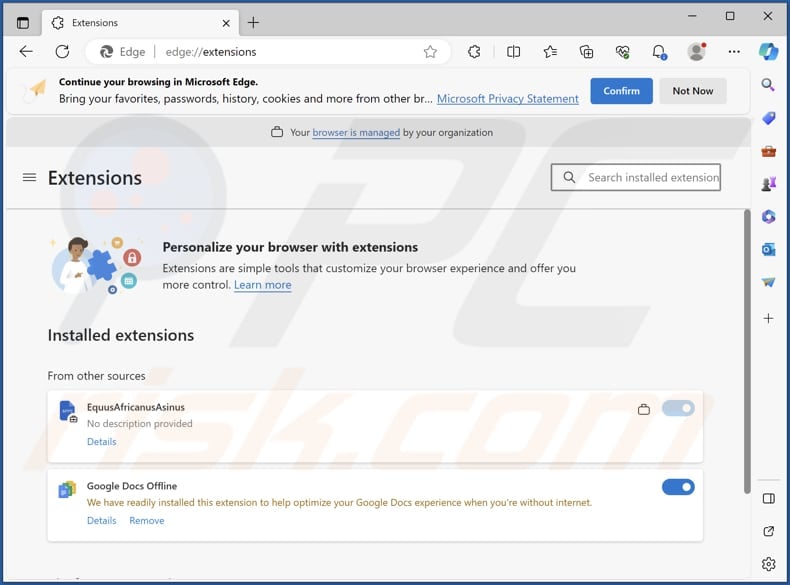Click the managed briefcase icon beside EquusAfricanusAsinus

click(644, 409)
